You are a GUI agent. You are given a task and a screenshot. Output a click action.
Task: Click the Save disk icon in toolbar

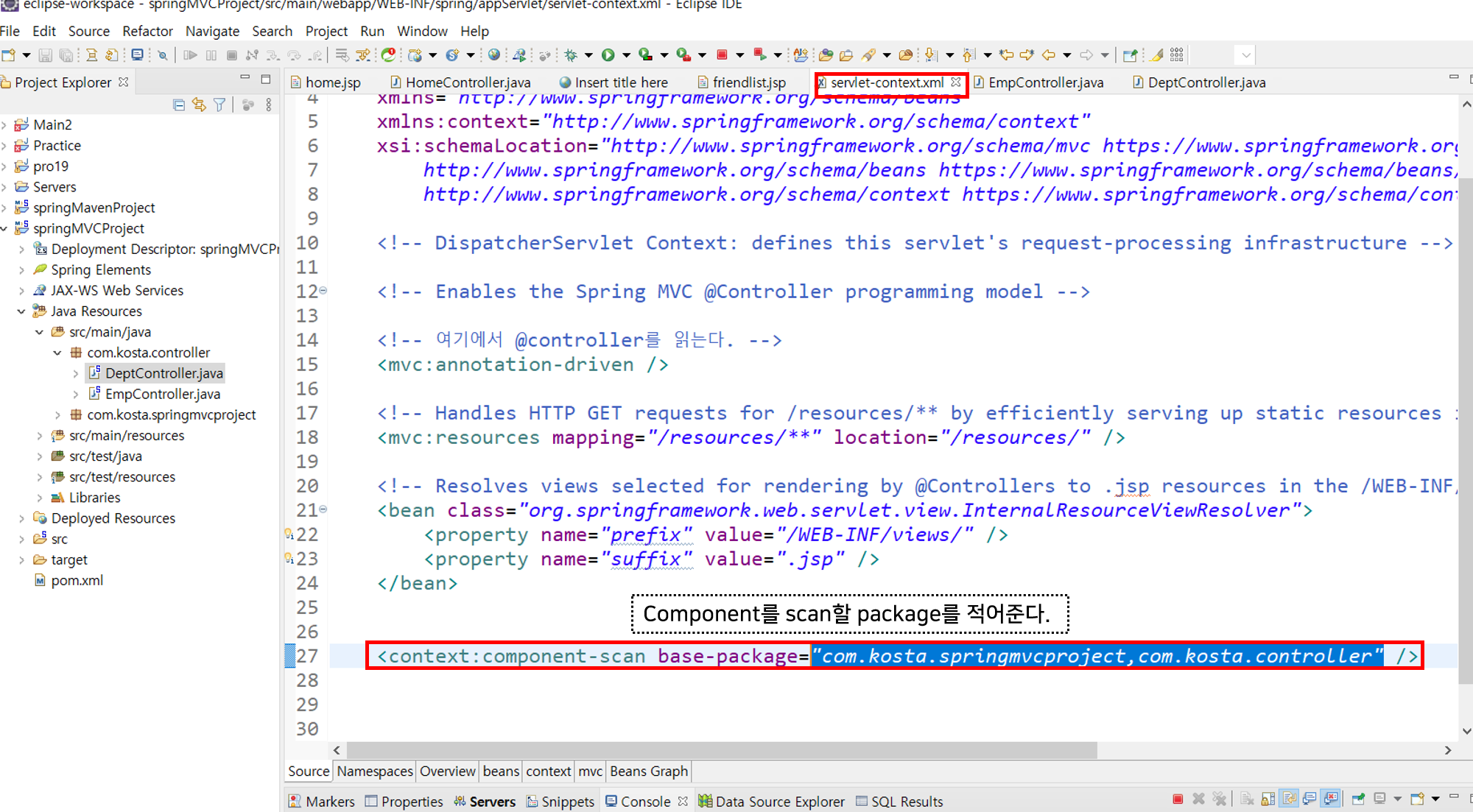[x=45, y=55]
